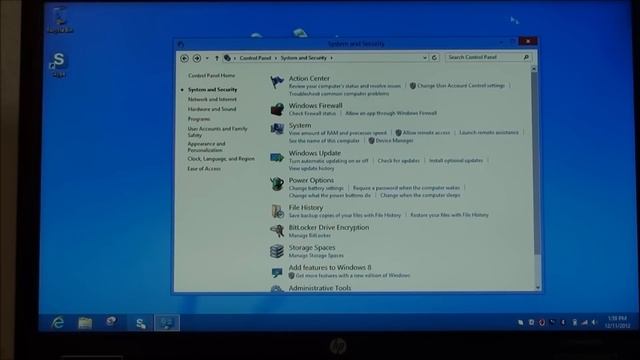
Task: Click the File History icon
Action: coord(277,211)
